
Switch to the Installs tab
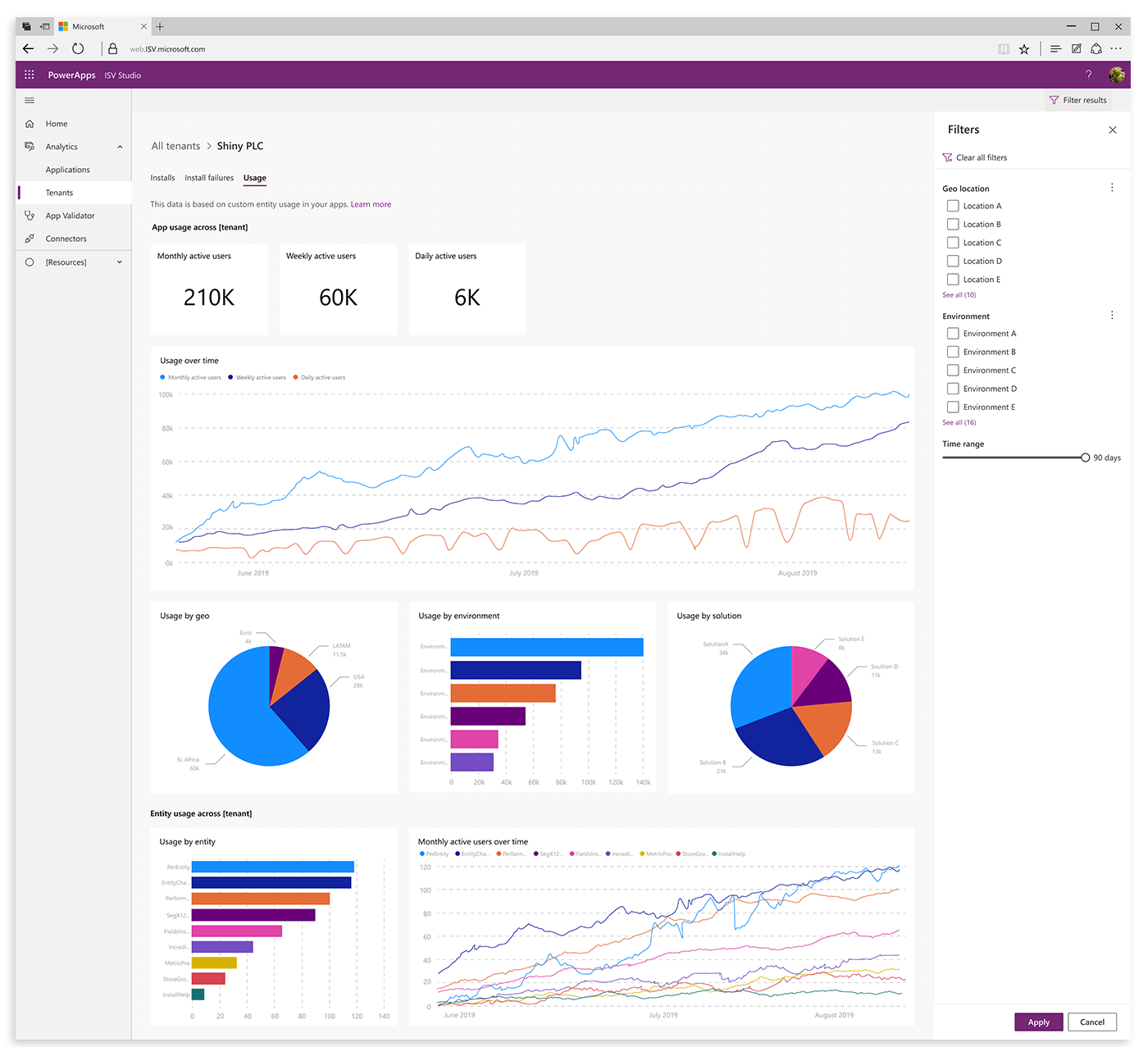tap(162, 178)
